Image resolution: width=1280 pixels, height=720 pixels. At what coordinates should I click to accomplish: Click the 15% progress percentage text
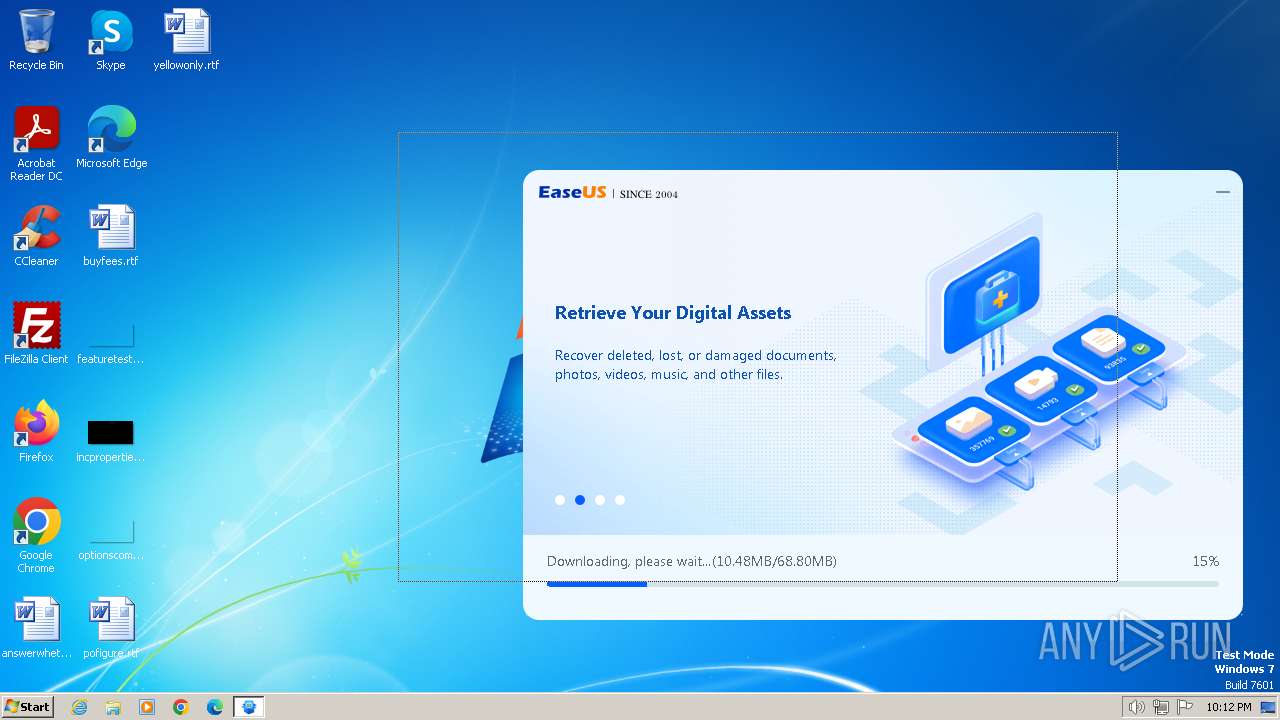pos(1205,561)
